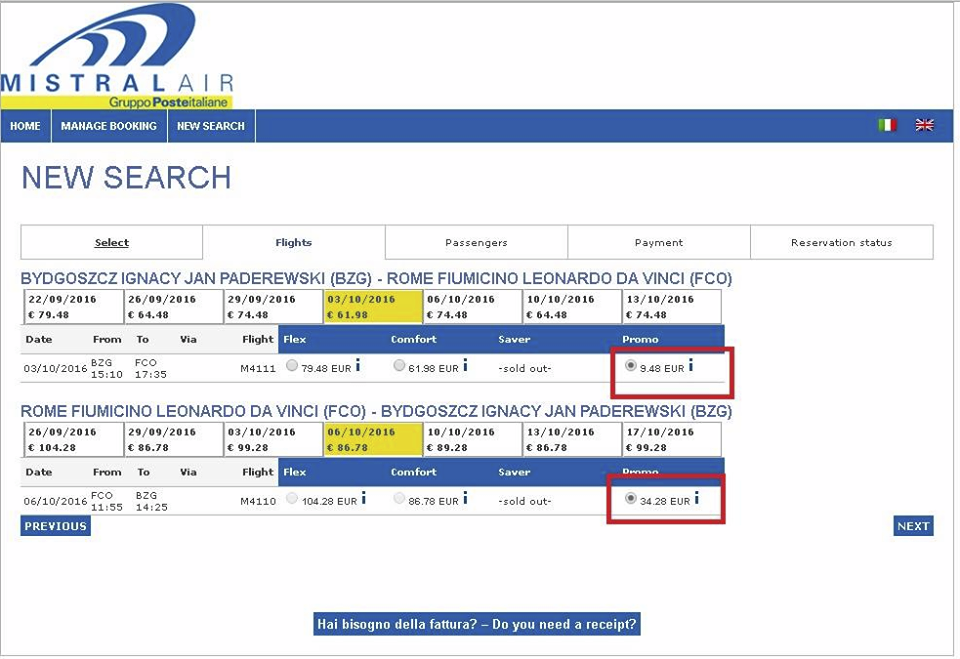Click 'Do you need a receipt?' button
960x659 pixels.
click(477, 624)
